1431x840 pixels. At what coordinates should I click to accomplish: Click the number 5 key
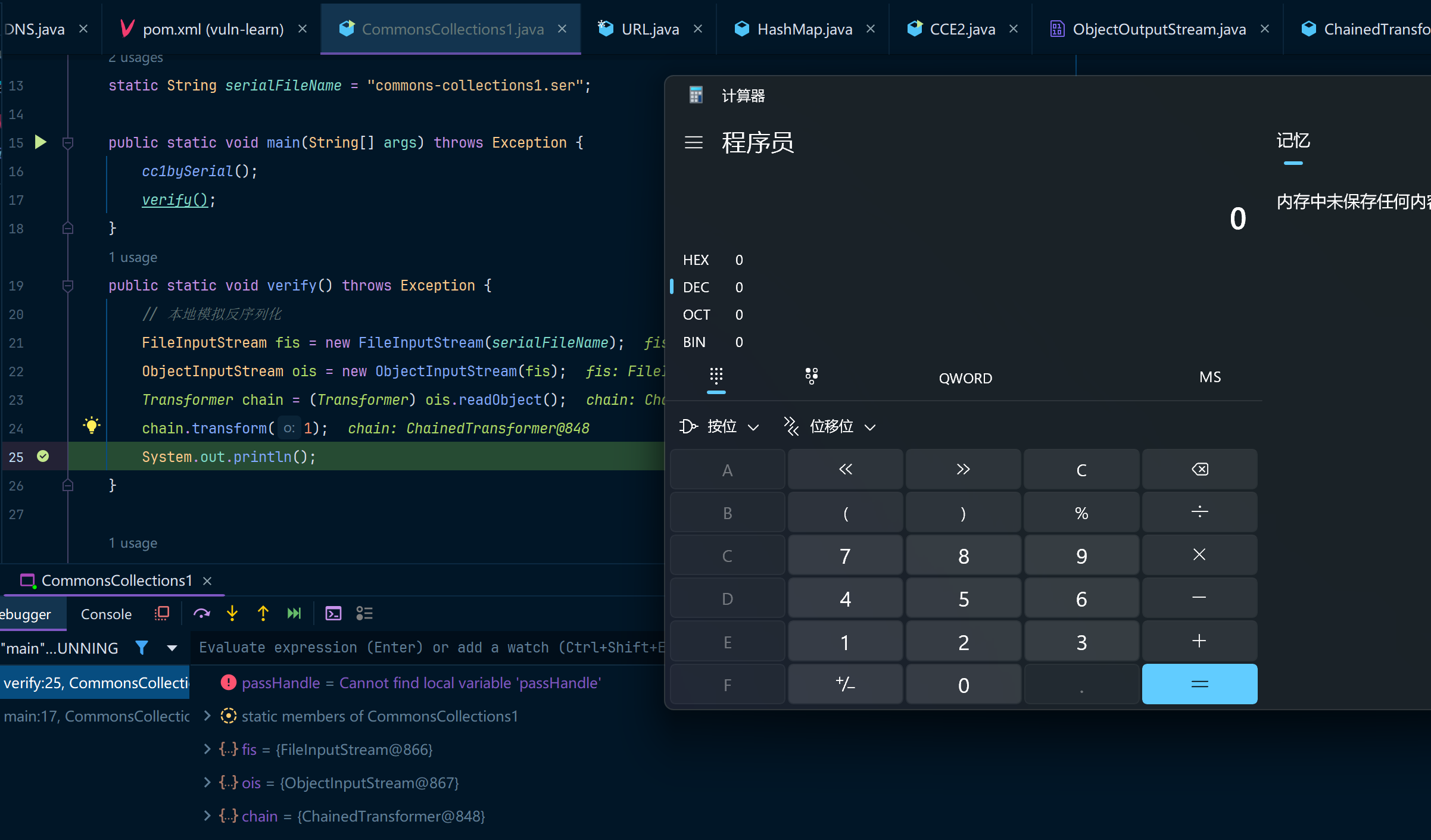[x=963, y=598]
